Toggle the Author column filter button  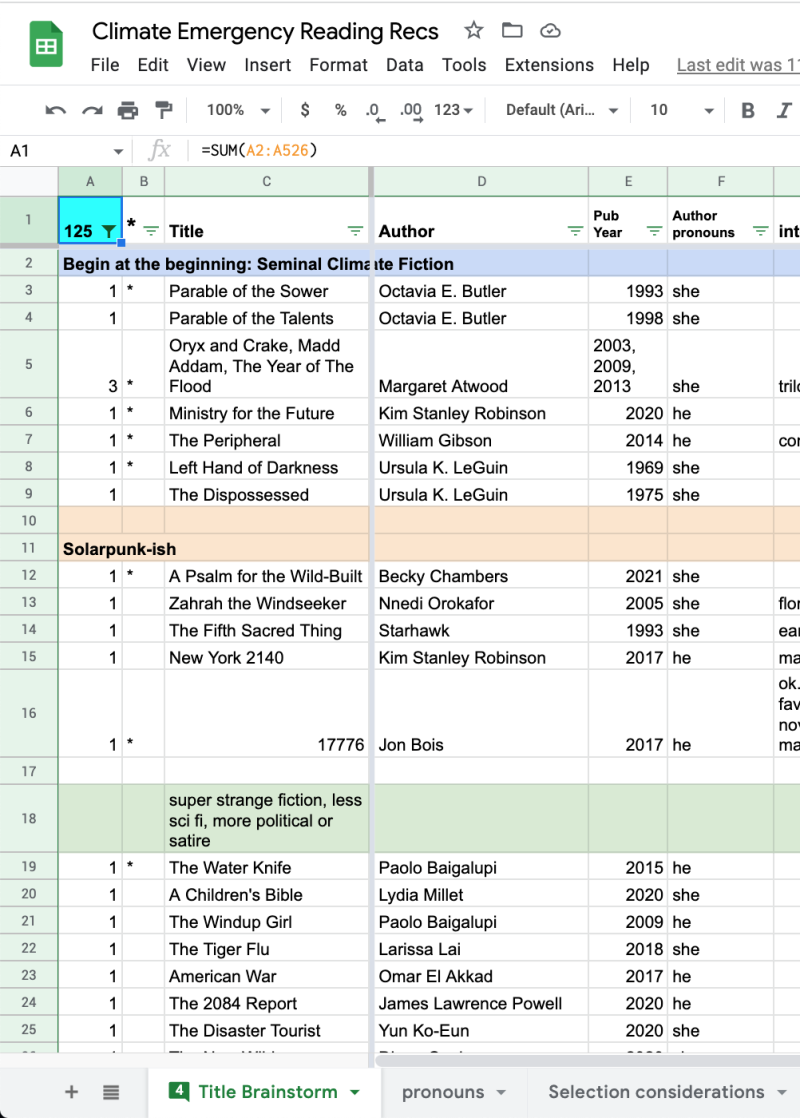(575, 231)
